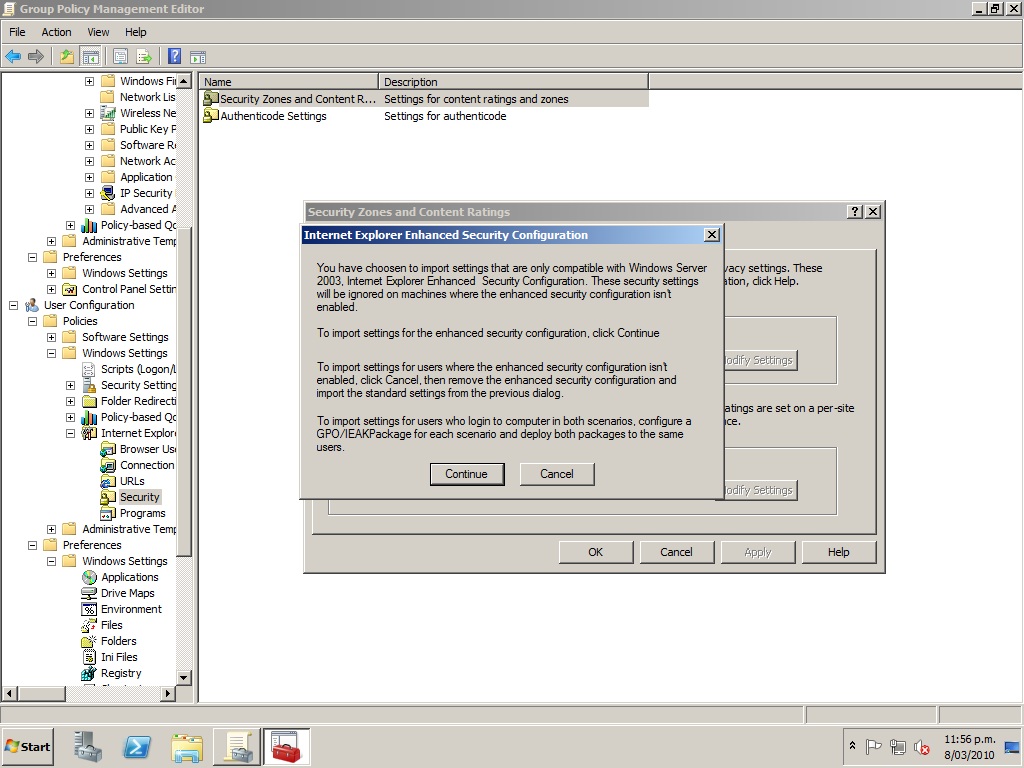The height and width of the screenshot is (768, 1024).
Task: Expand the Folder Redirection node
Action: point(71,401)
